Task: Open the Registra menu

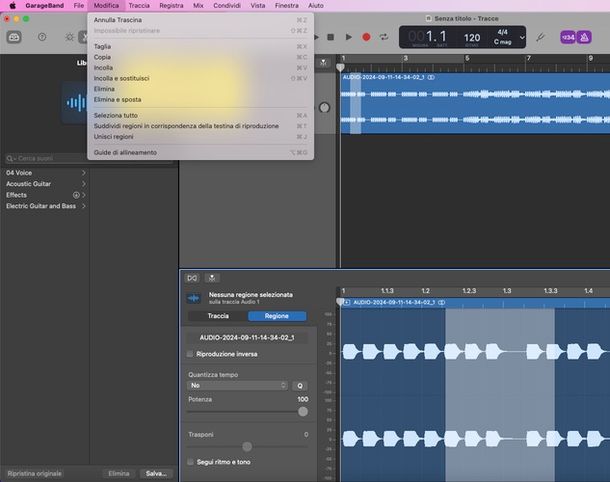Action: [171, 5]
